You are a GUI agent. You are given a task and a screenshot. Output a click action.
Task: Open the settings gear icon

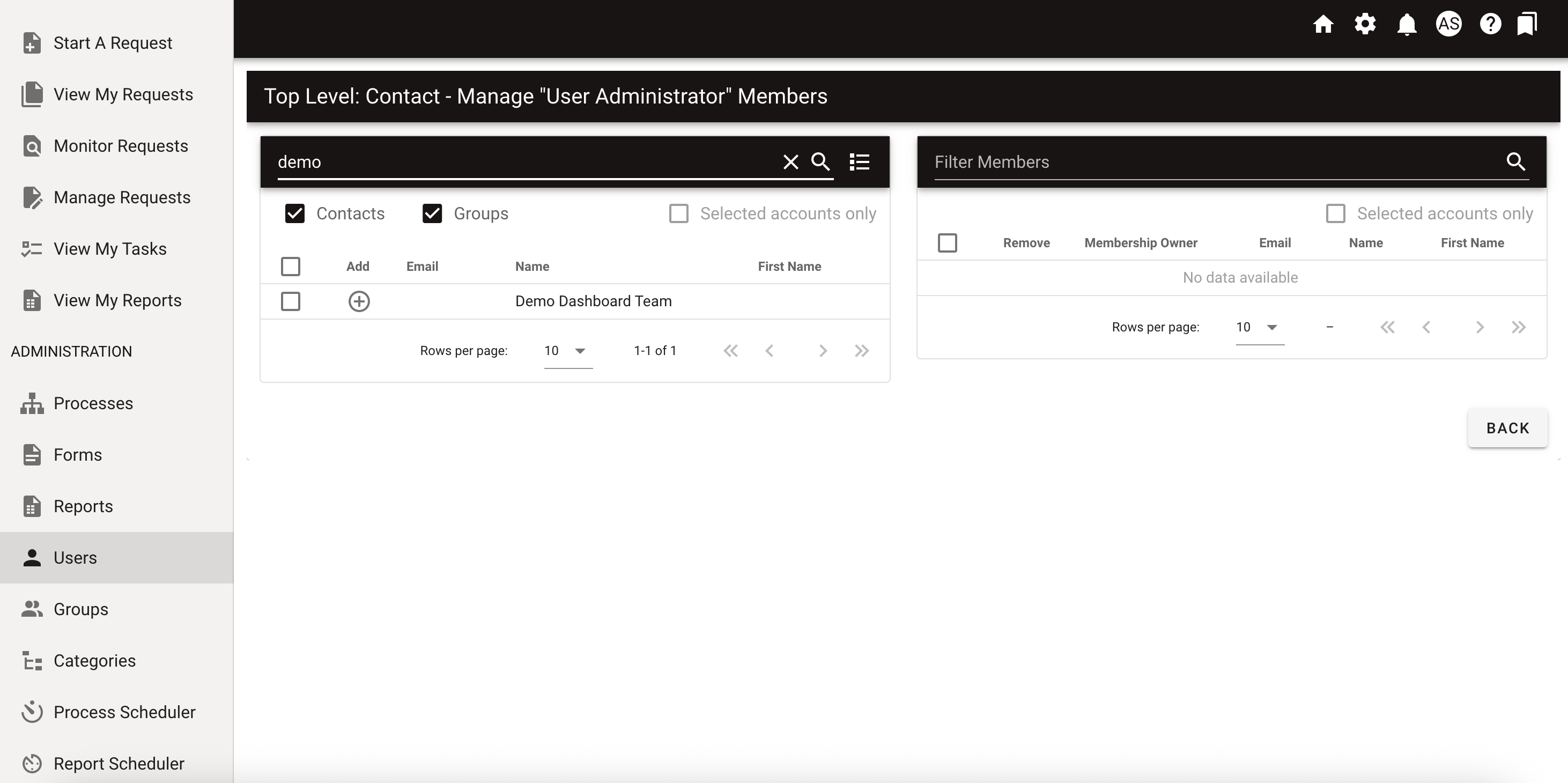pyautogui.click(x=1365, y=24)
